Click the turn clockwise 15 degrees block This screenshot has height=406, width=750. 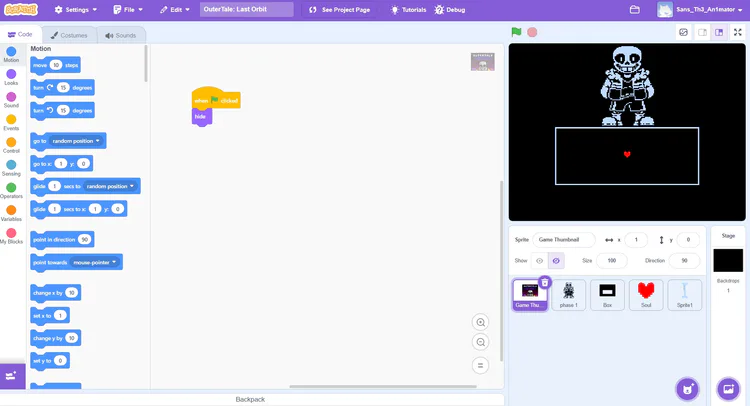click(62, 88)
